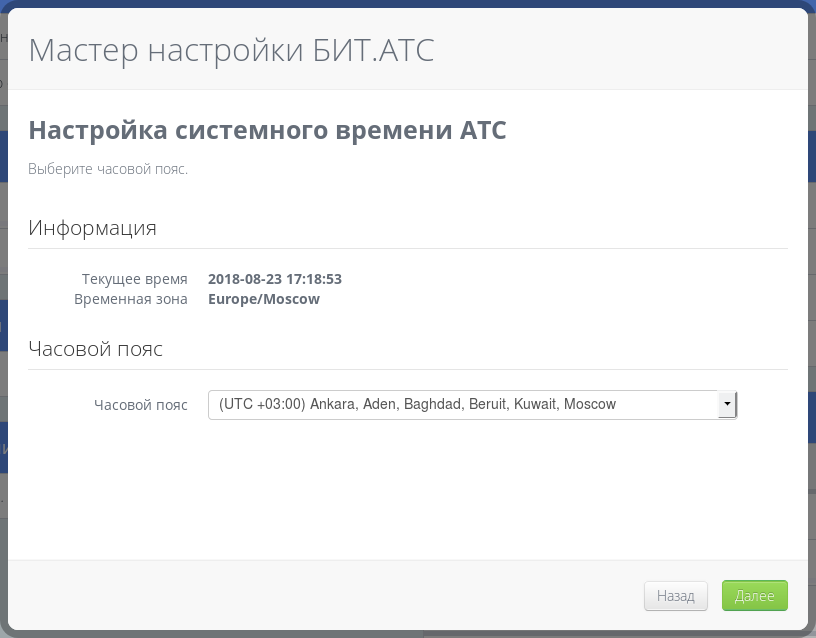Click the 'Часовой пояс' field label
The height and width of the screenshot is (638, 816).
point(140,405)
